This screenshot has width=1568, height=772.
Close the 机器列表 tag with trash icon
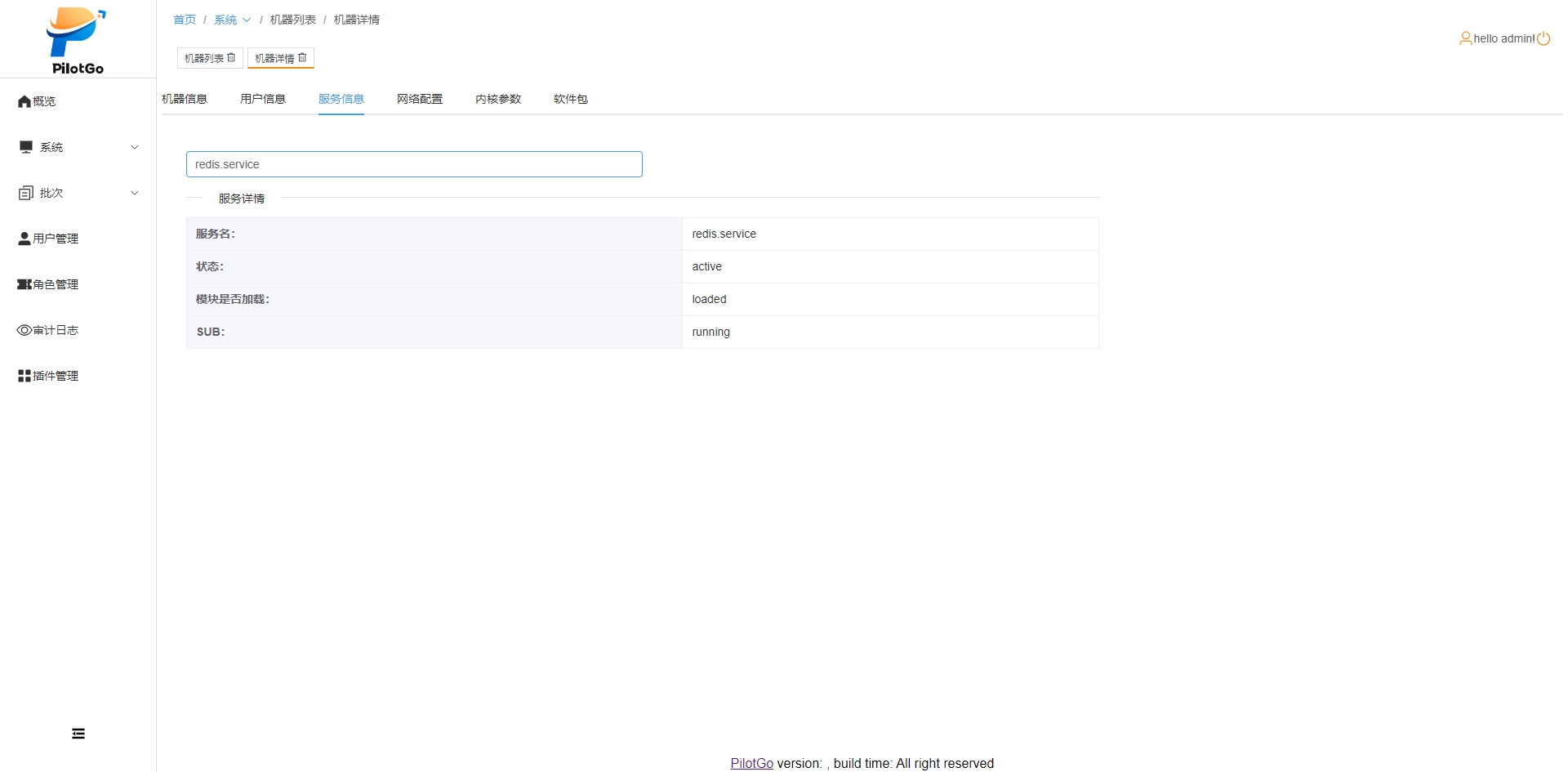click(x=231, y=58)
